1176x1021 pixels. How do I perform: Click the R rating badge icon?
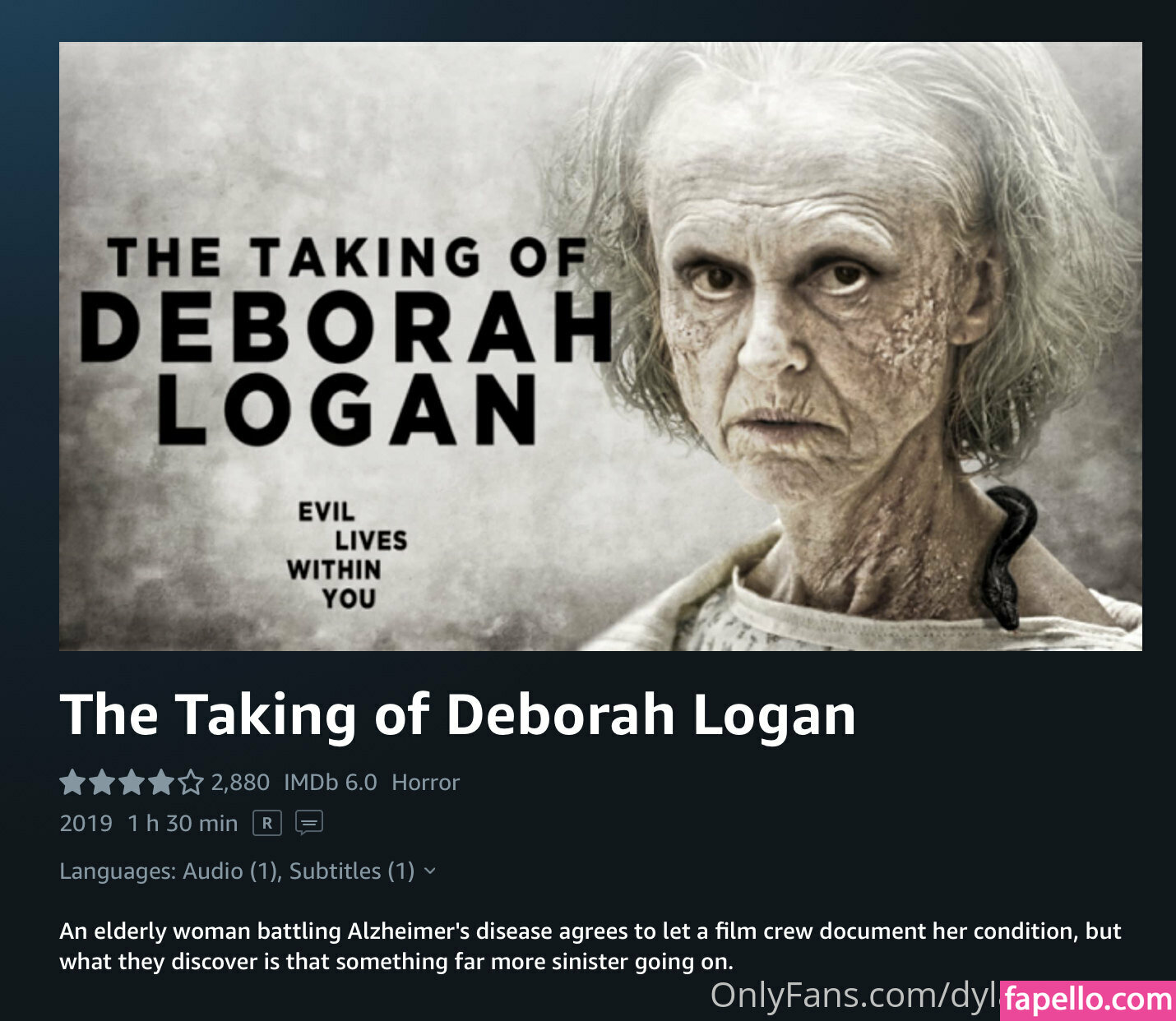(x=266, y=823)
